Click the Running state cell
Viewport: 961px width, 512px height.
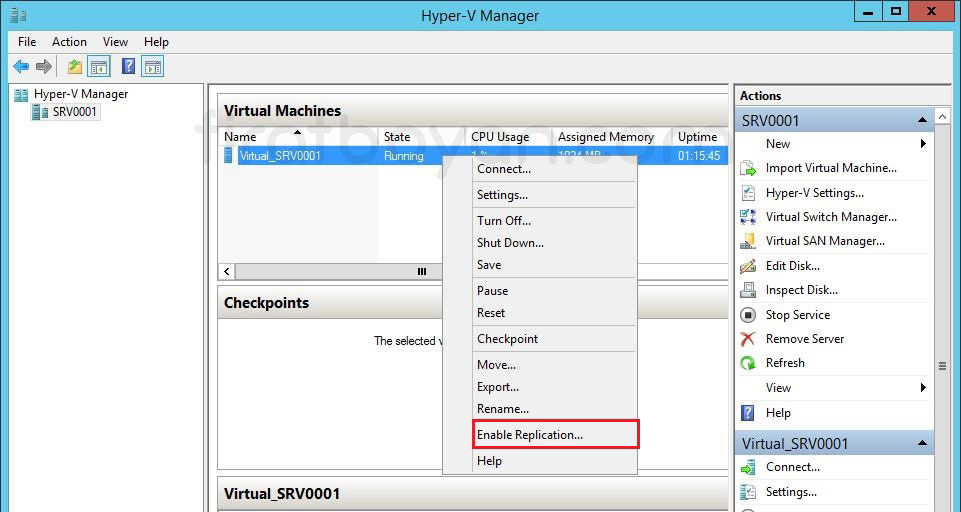pyautogui.click(x=403, y=156)
